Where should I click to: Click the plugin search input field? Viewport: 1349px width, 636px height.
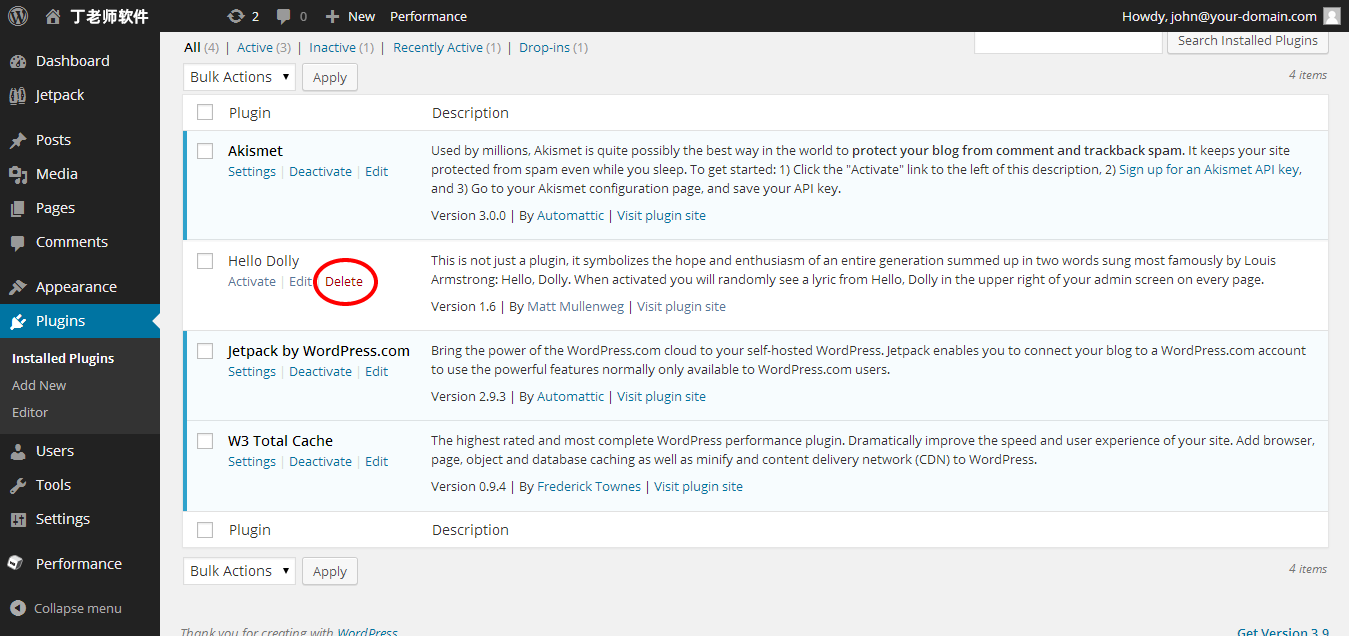click(1068, 41)
